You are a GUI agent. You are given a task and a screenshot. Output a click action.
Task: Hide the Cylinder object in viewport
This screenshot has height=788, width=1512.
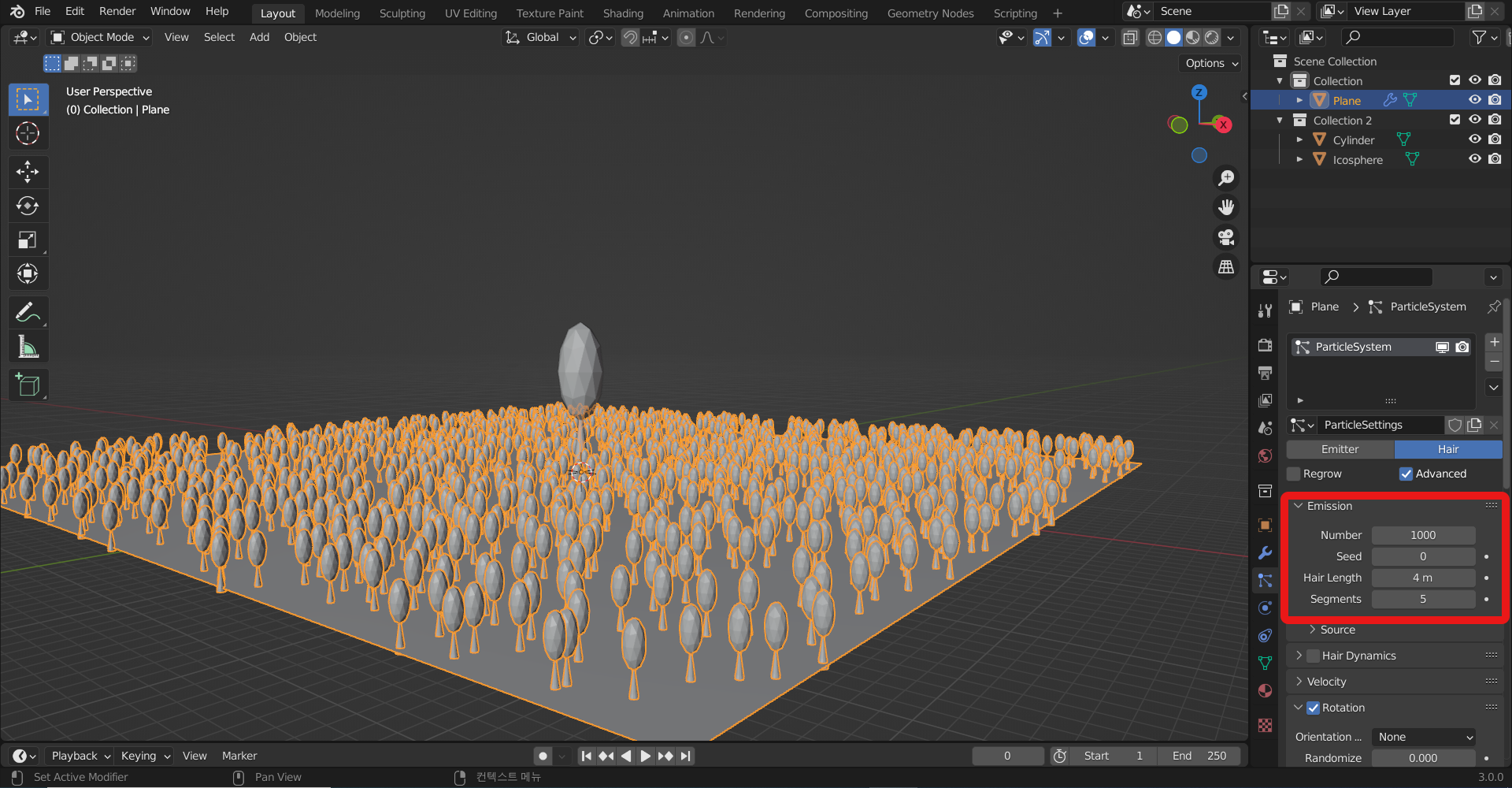(x=1475, y=139)
